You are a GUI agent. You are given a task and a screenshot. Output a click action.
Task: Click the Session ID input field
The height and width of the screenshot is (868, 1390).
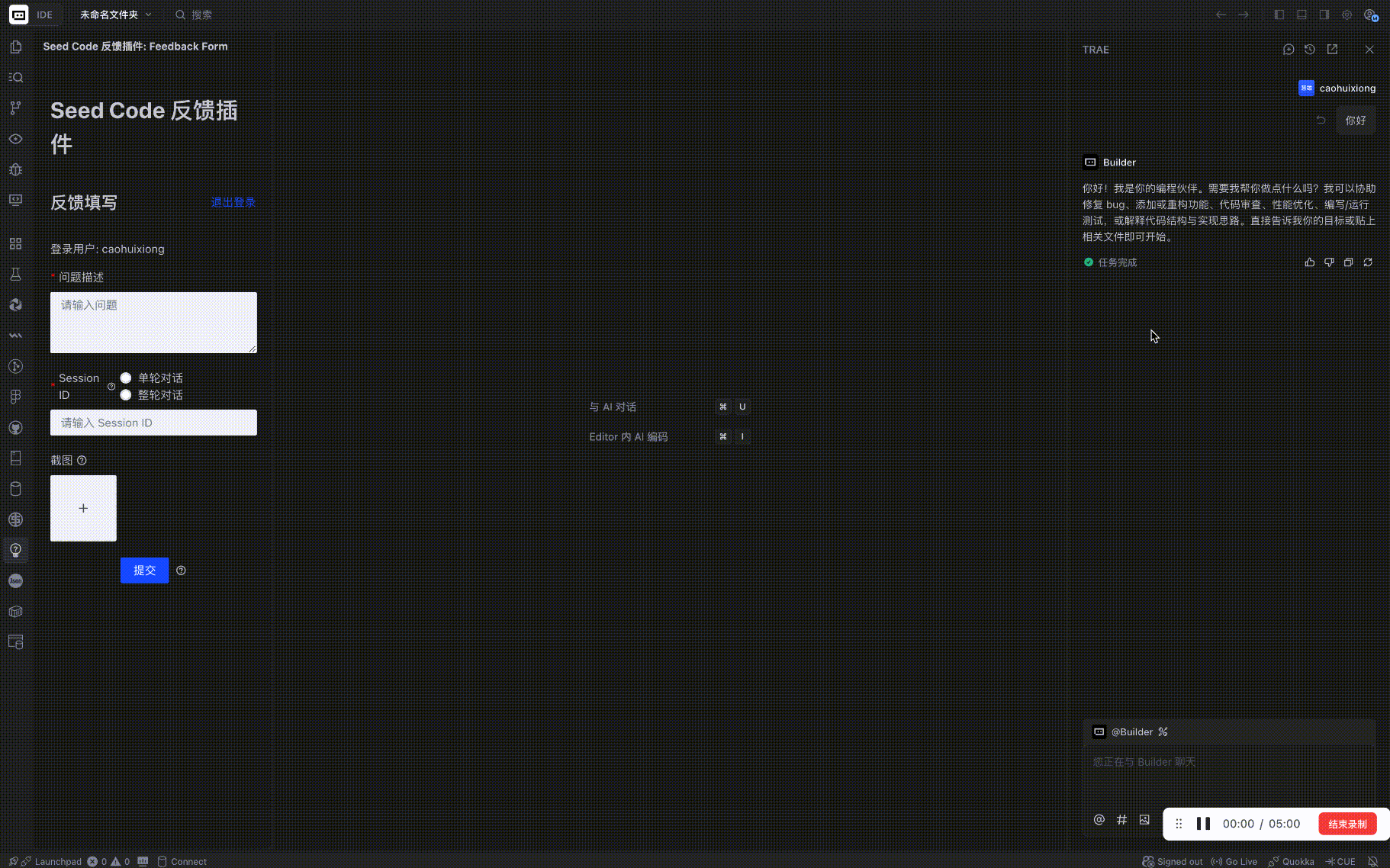[153, 423]
